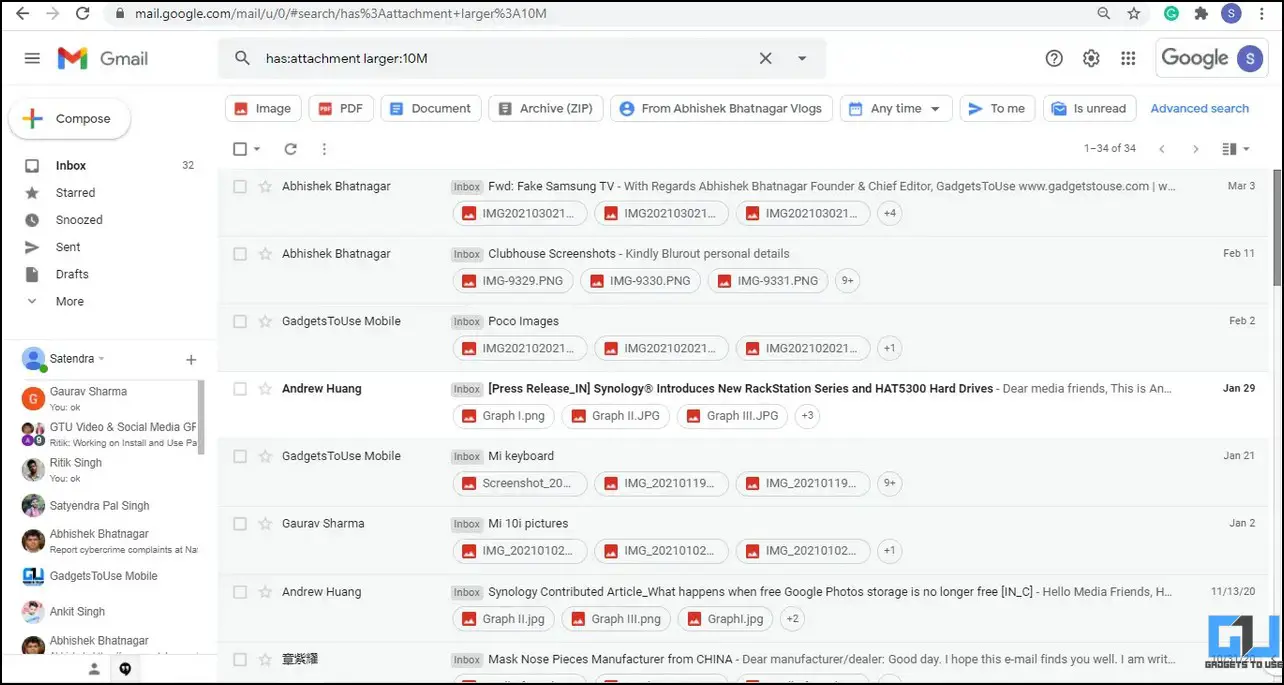This screenshot has height=685, width=1284.
Task: Select the Synology RackStation email checkbox
Action: (x=240, y=389)
